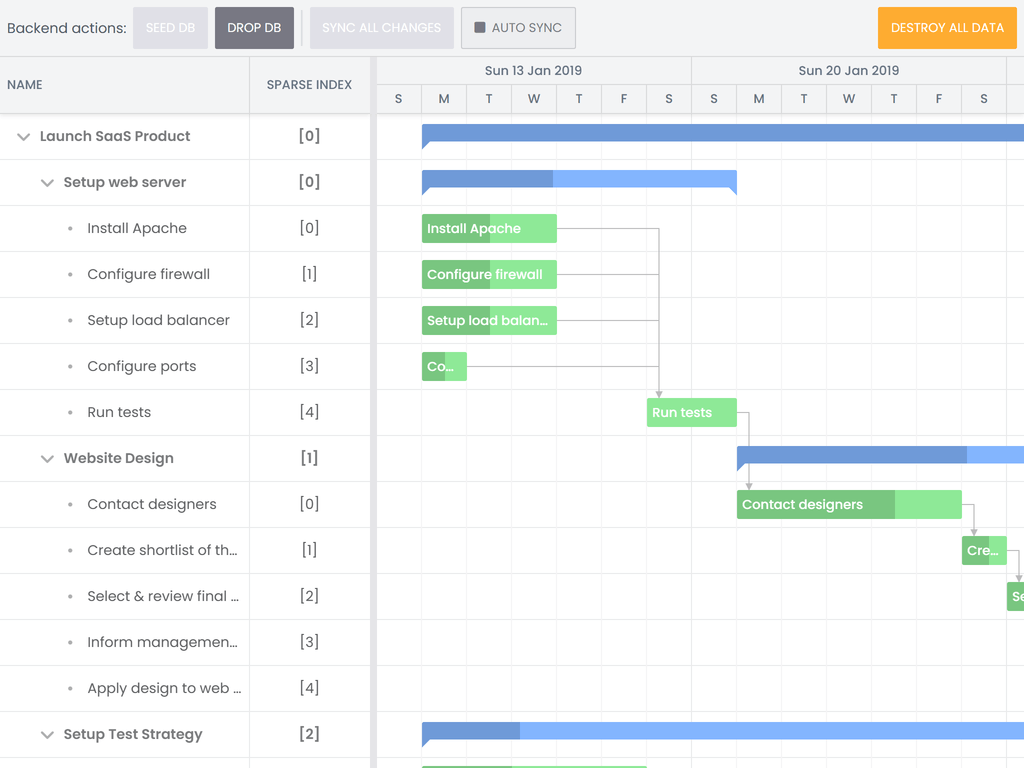Select the Run tests task bar

point(691,412)
